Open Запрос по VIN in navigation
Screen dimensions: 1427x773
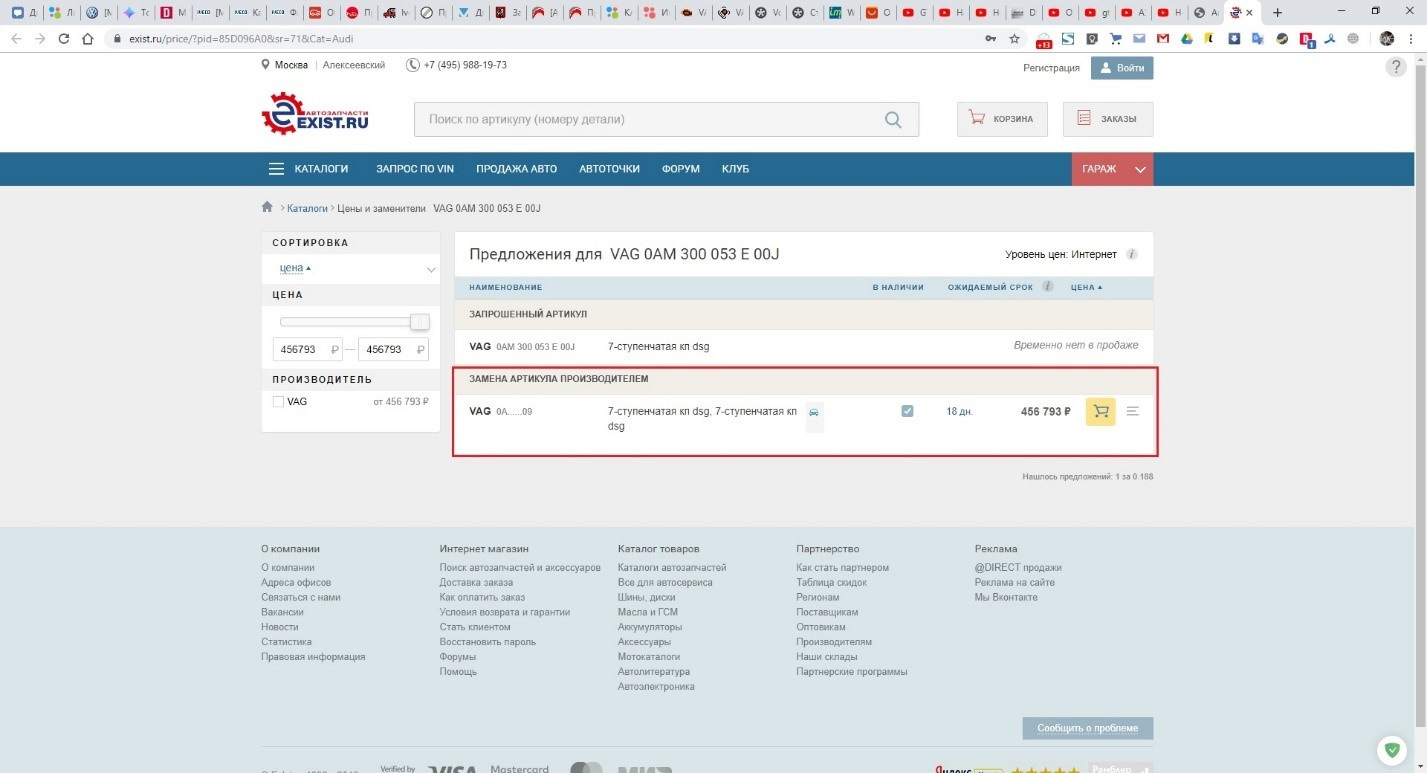coord(415,169)
